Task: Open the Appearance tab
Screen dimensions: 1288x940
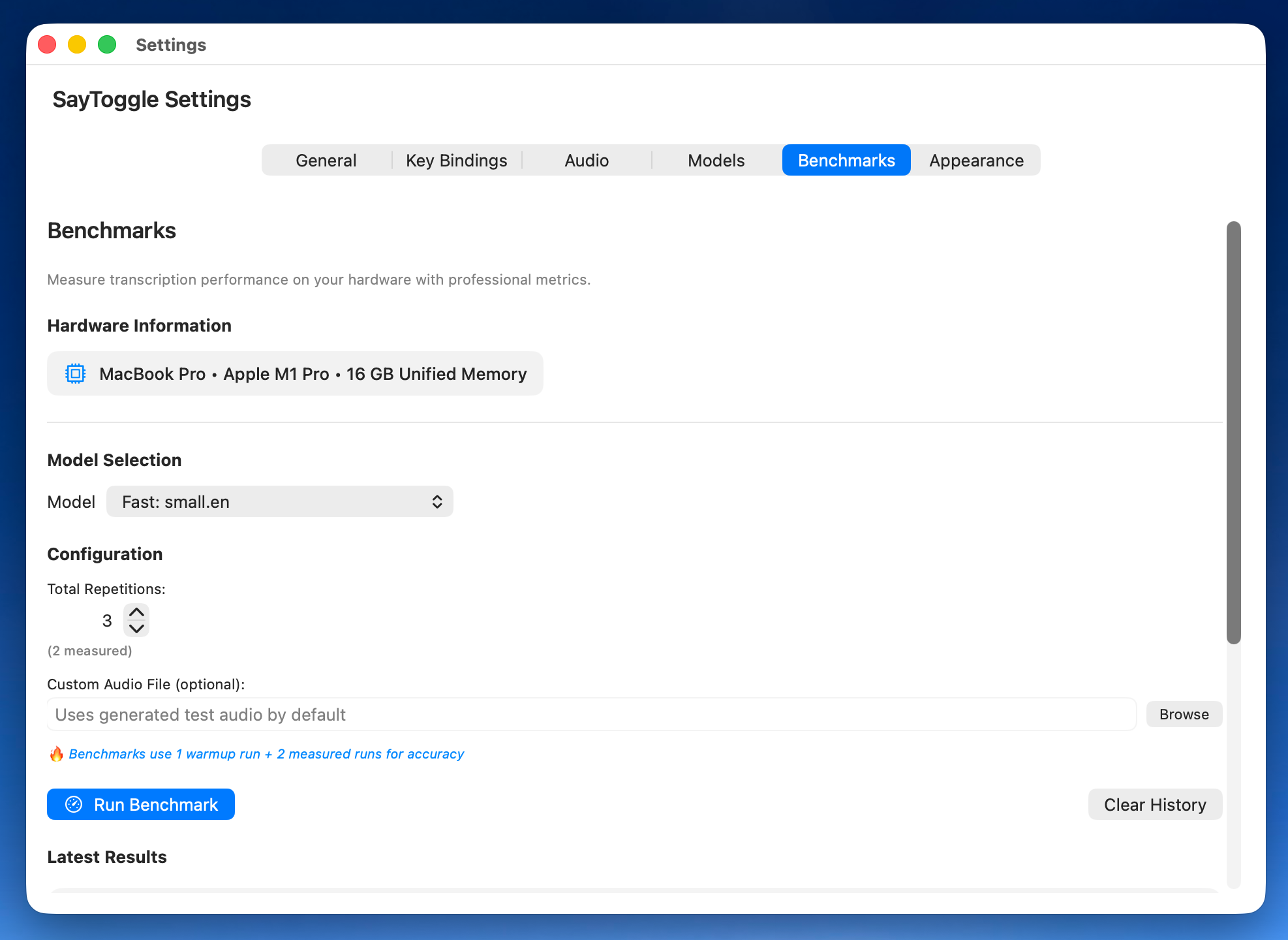Action: [x=975, y=160]
